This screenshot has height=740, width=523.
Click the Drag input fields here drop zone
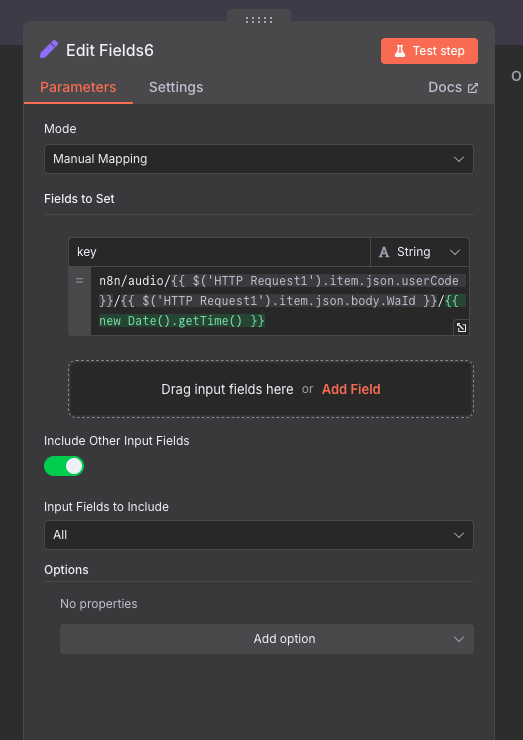click(x=271, y=389)
